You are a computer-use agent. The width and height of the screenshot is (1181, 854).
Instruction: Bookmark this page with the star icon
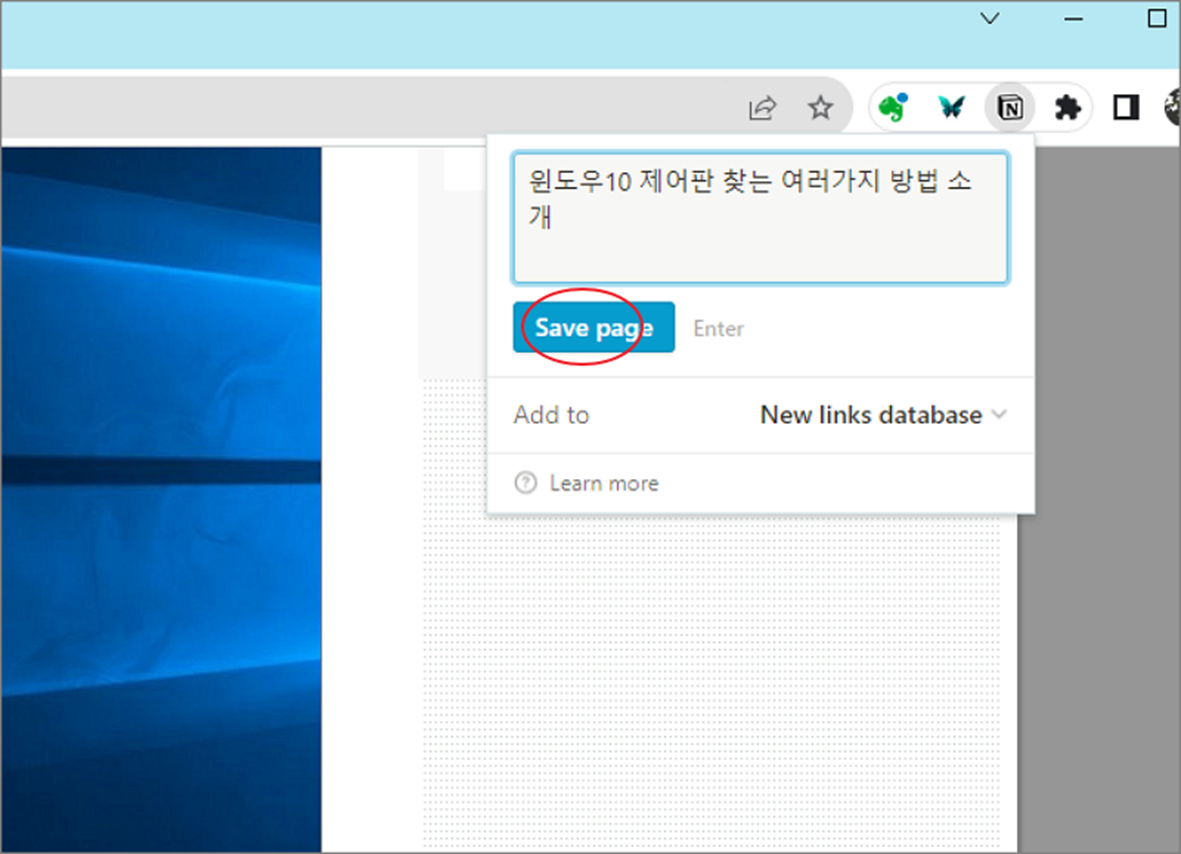[820, 108]
